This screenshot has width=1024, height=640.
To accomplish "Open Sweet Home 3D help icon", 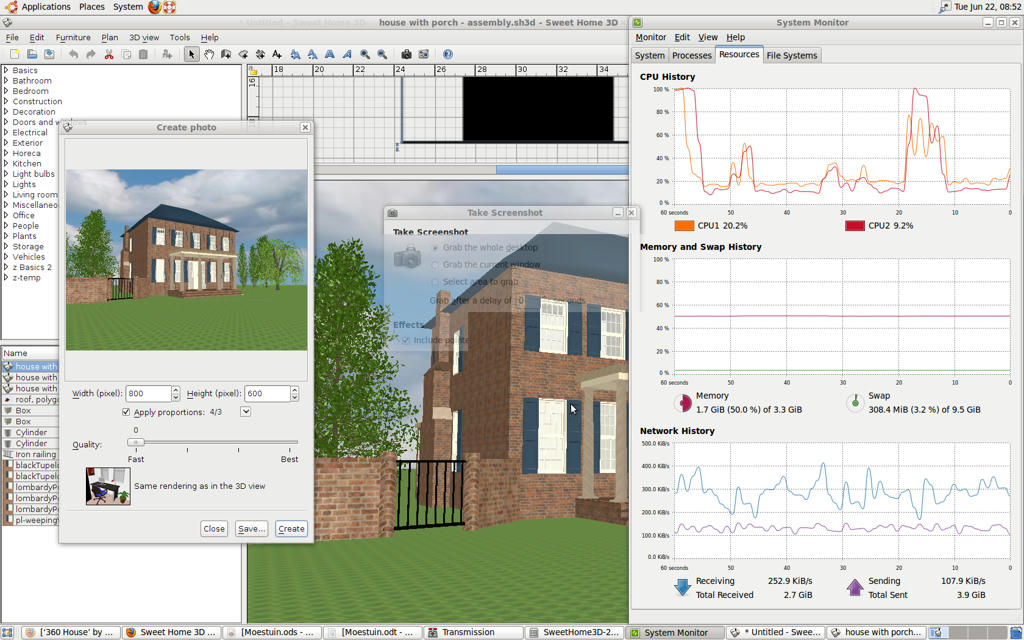I will (447, 54).
